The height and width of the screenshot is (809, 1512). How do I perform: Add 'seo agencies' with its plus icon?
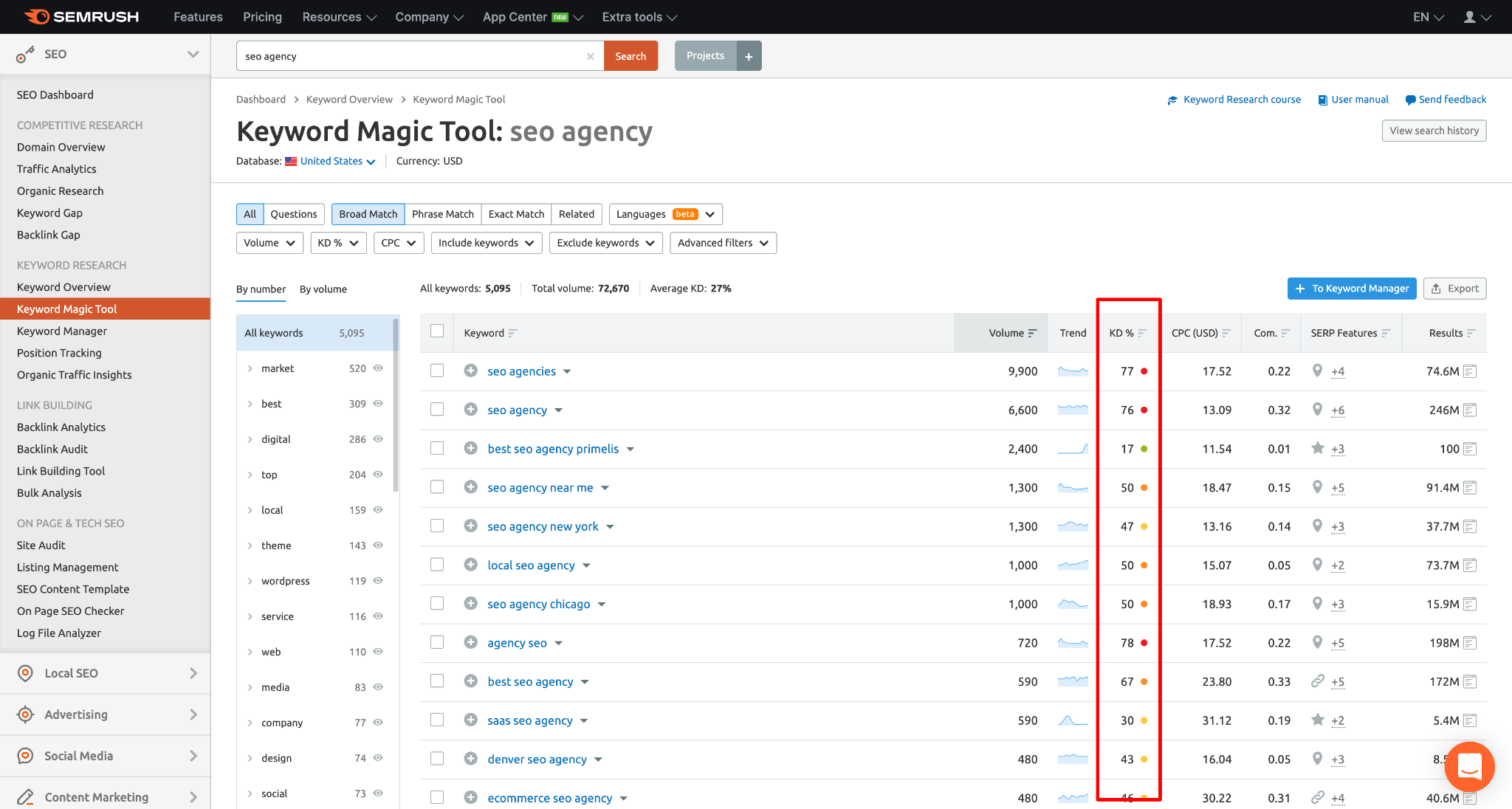point(470,371)
